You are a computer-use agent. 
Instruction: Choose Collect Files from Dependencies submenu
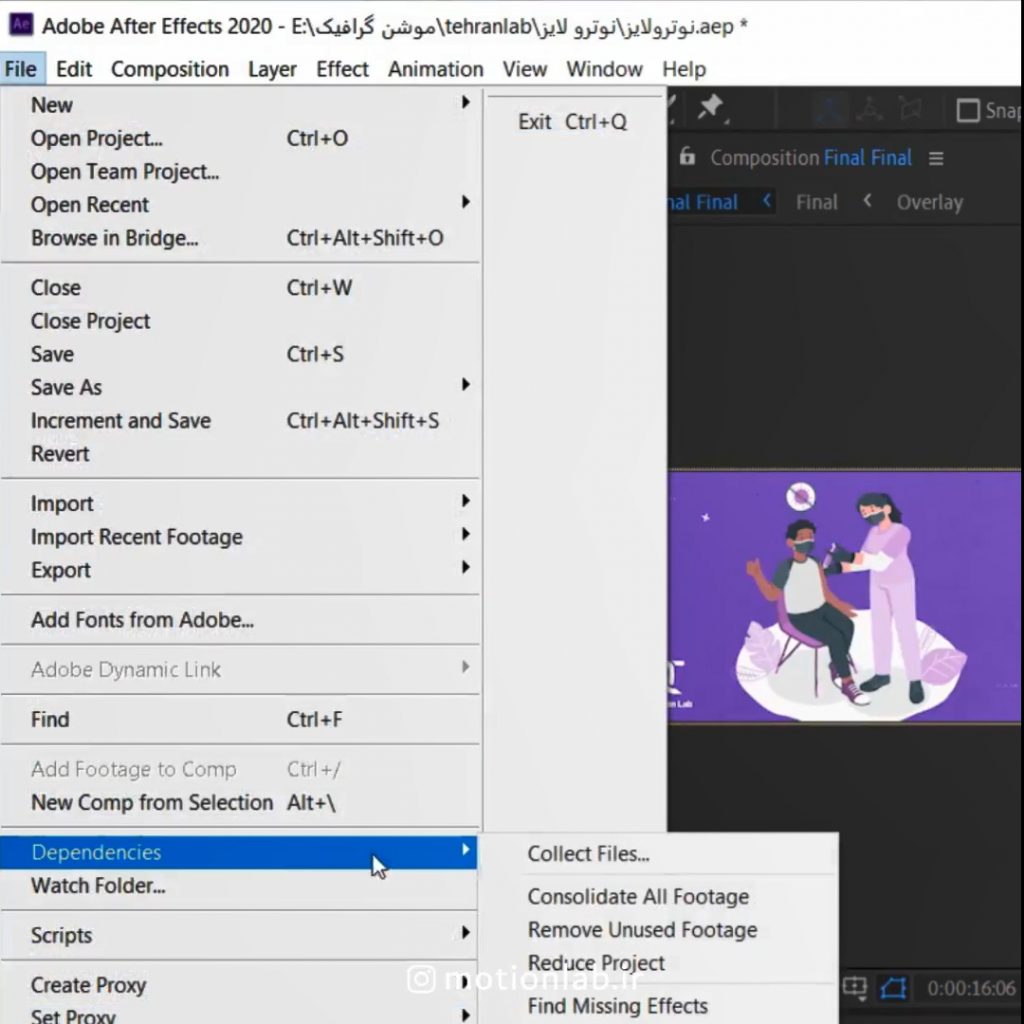pyautogui.click(x=588, y=854)
